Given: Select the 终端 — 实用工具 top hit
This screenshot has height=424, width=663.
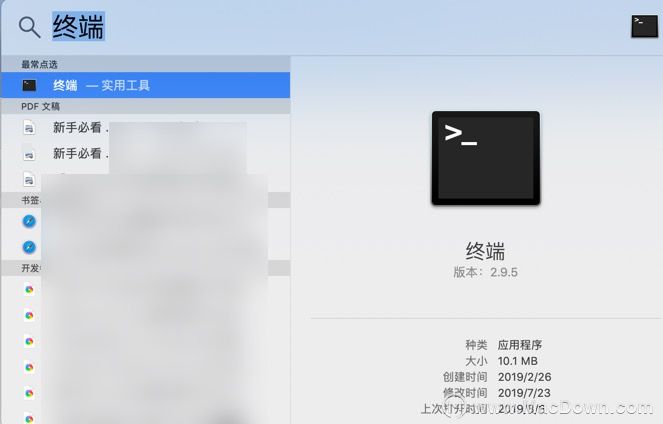Looking at the screenshot, I should (x=145, y=85).
